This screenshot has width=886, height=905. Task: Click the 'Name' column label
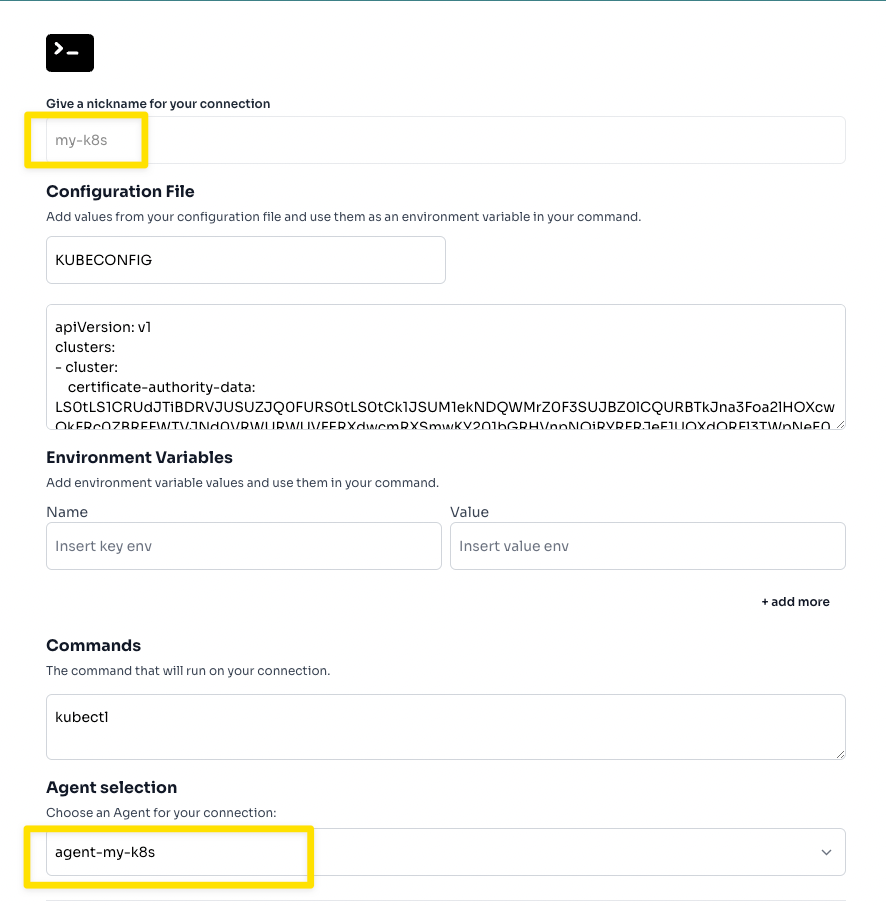(x=67, y=512)
